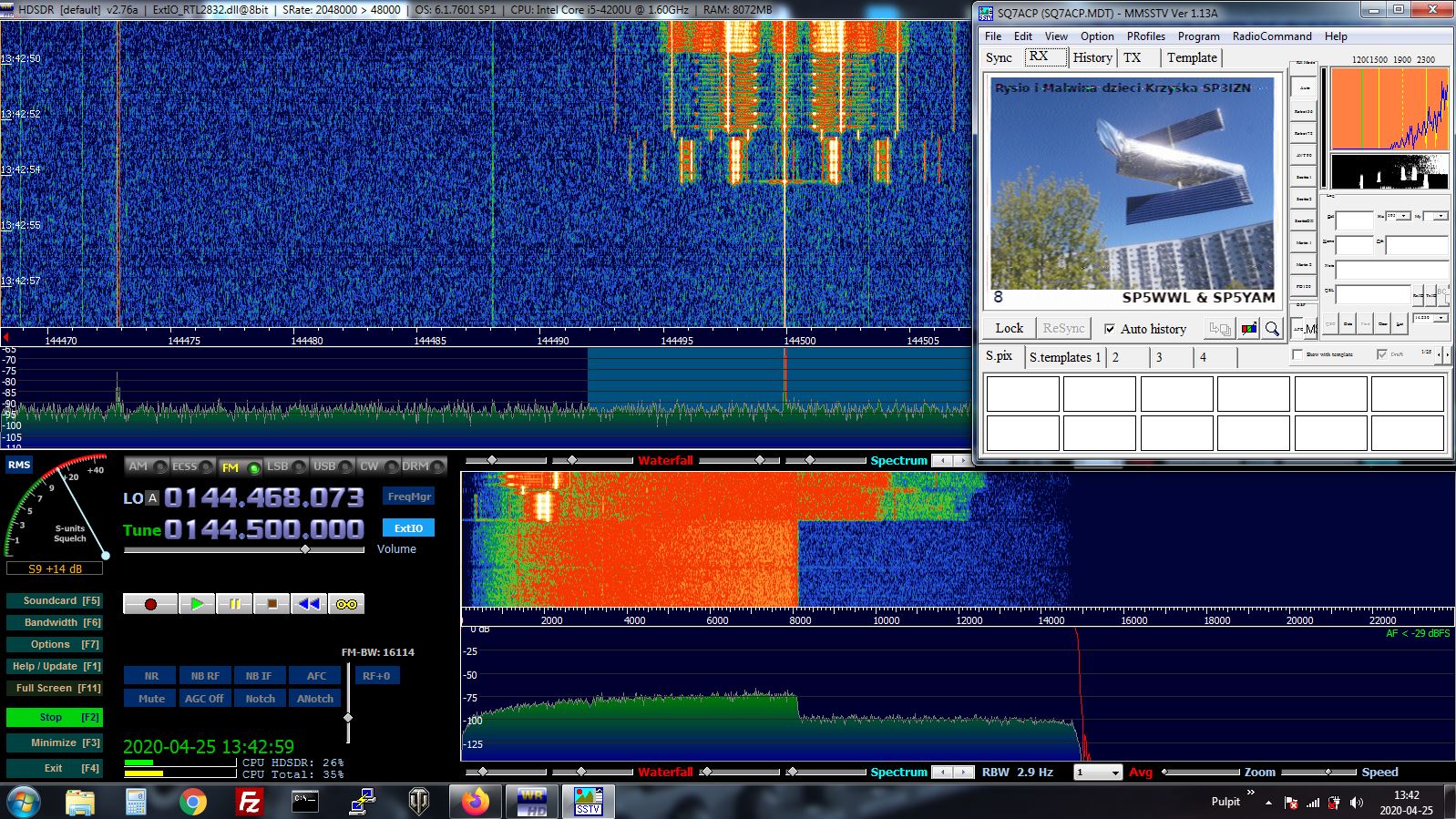This screenshot has width=1456, height=819.
Task: Open the Option menu in MMSSTV
Action: [x=1097, y=36]
